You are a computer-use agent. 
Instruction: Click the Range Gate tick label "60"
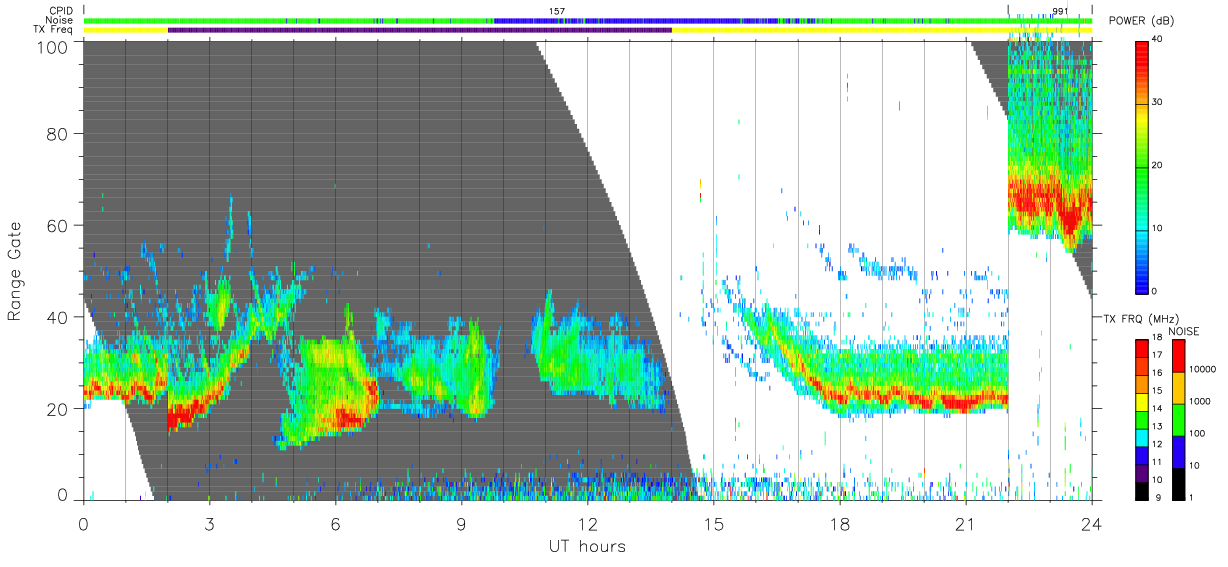[57, 226]
